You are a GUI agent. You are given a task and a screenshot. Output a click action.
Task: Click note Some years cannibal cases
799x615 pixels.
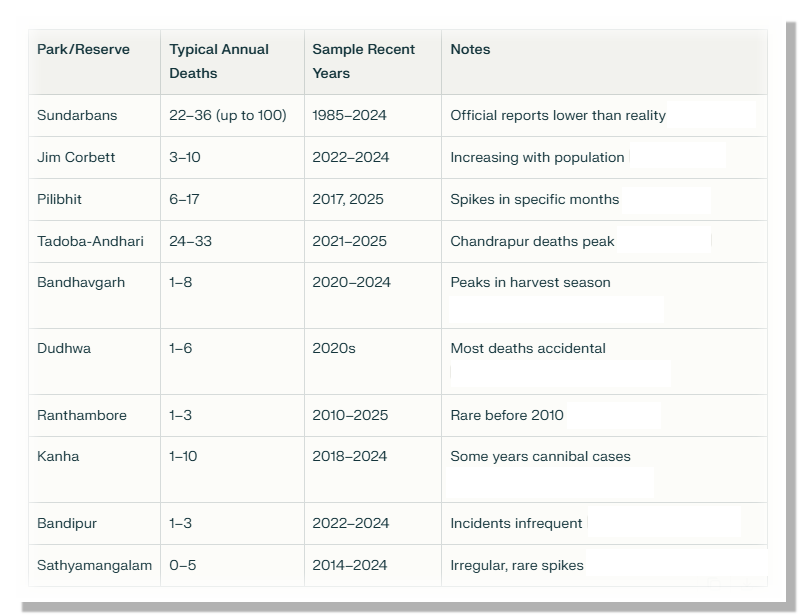coord(540,457)
